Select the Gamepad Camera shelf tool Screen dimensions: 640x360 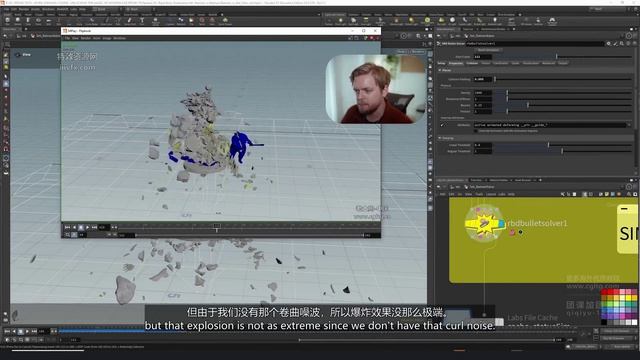[552, 20]
